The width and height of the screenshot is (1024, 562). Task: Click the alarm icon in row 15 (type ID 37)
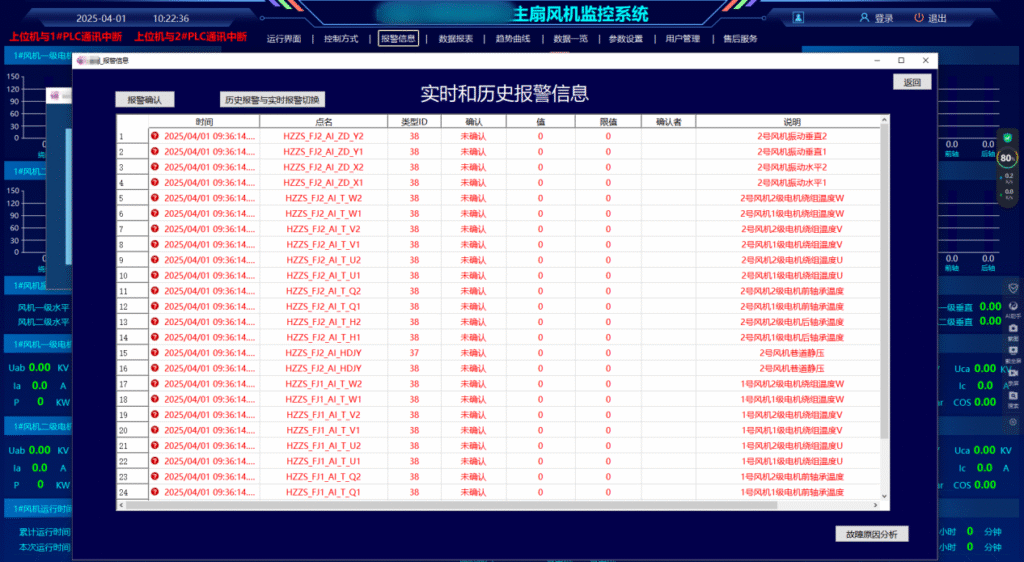tap(155, 352)
